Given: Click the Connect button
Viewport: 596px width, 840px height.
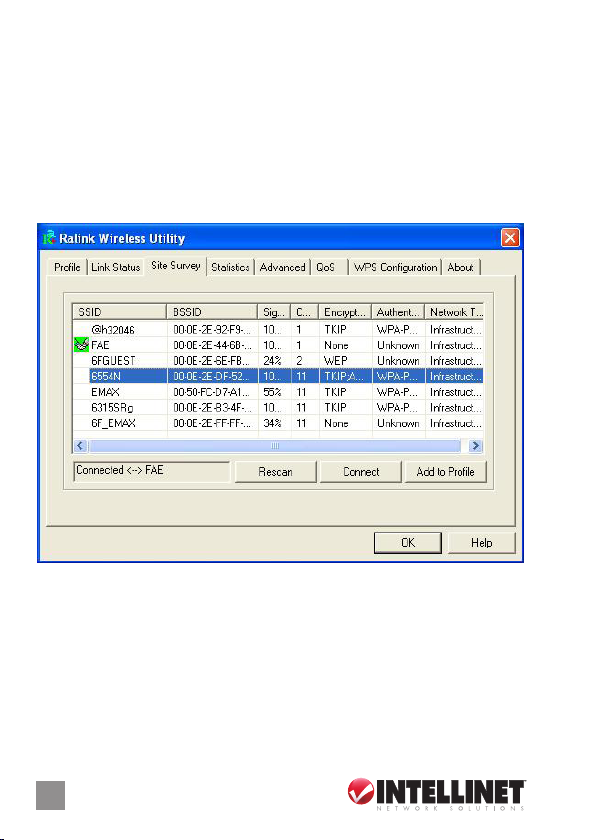Looking at the screenshot, I should coord(361,472).
